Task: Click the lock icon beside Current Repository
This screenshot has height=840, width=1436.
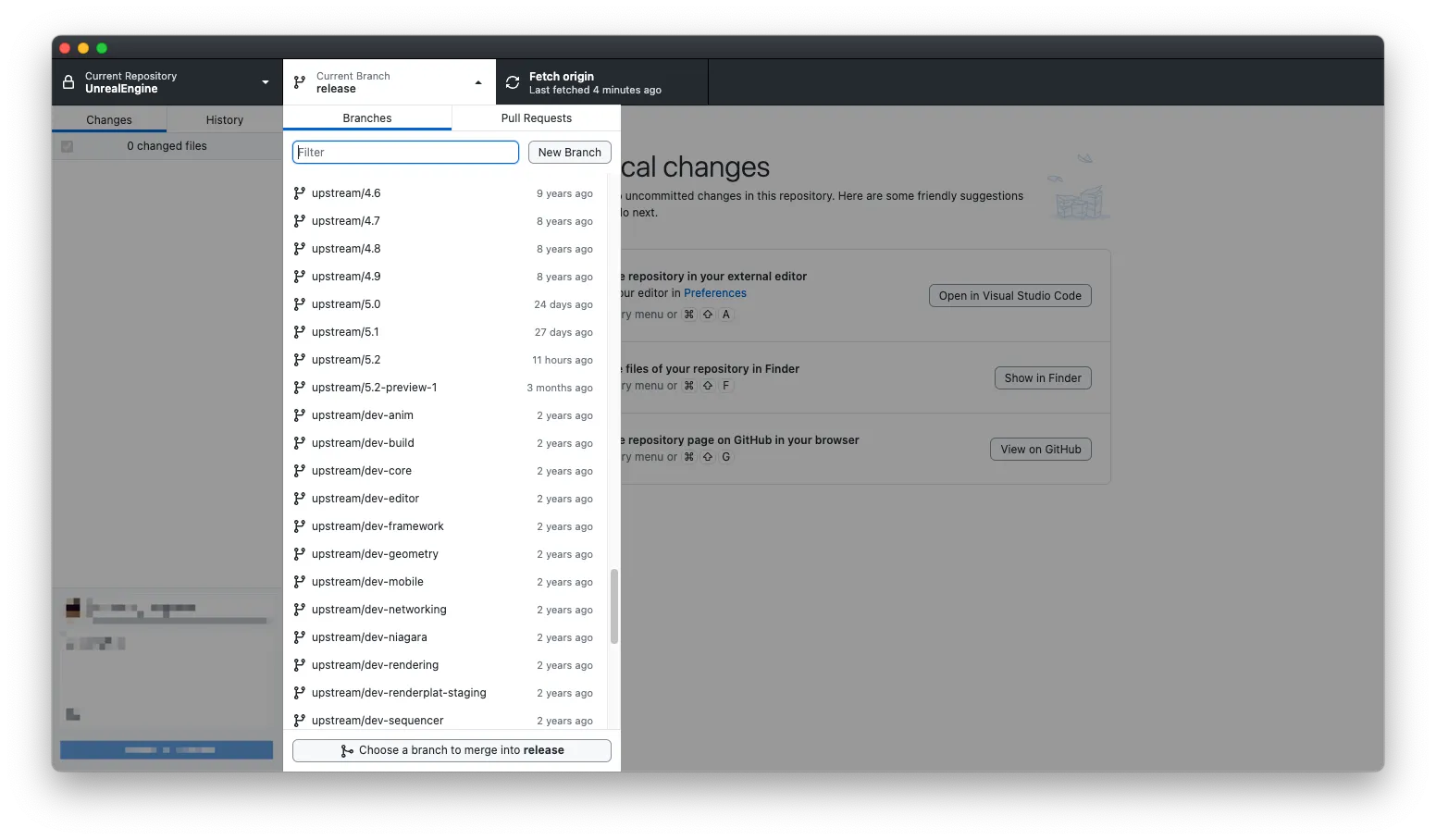Action: pos(68,82)
